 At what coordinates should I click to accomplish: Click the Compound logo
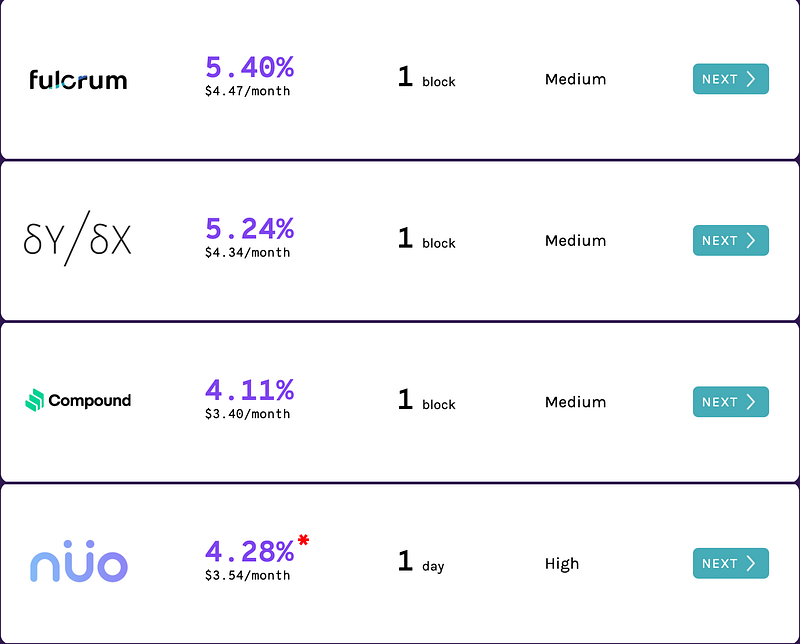pos(78,400)
